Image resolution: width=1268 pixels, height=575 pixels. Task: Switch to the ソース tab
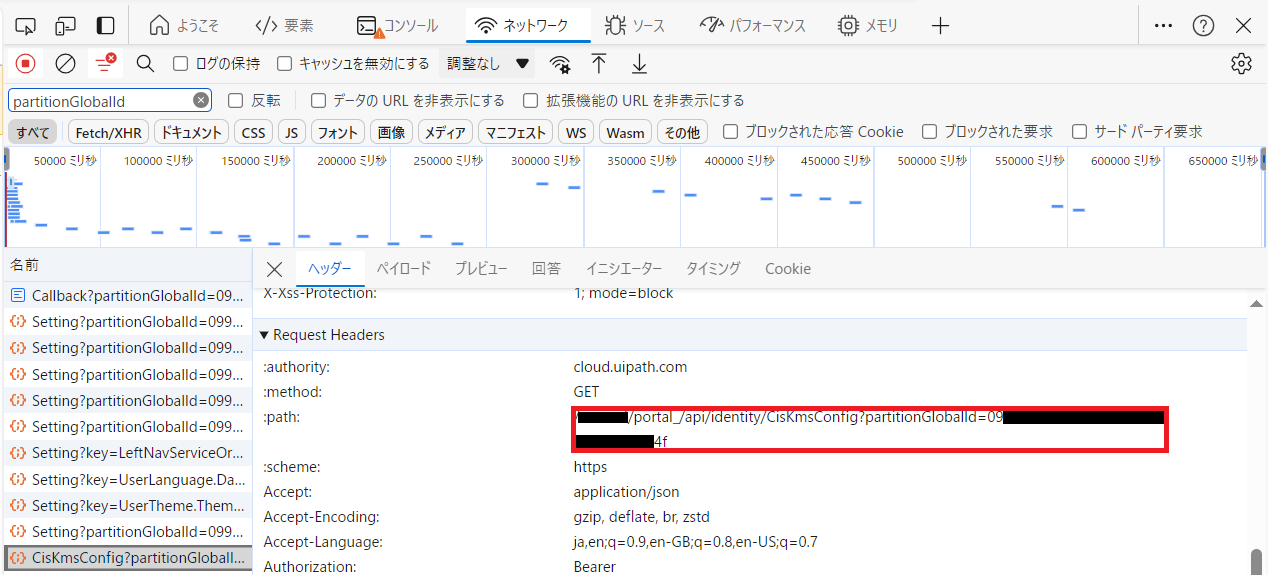[634, 26]
